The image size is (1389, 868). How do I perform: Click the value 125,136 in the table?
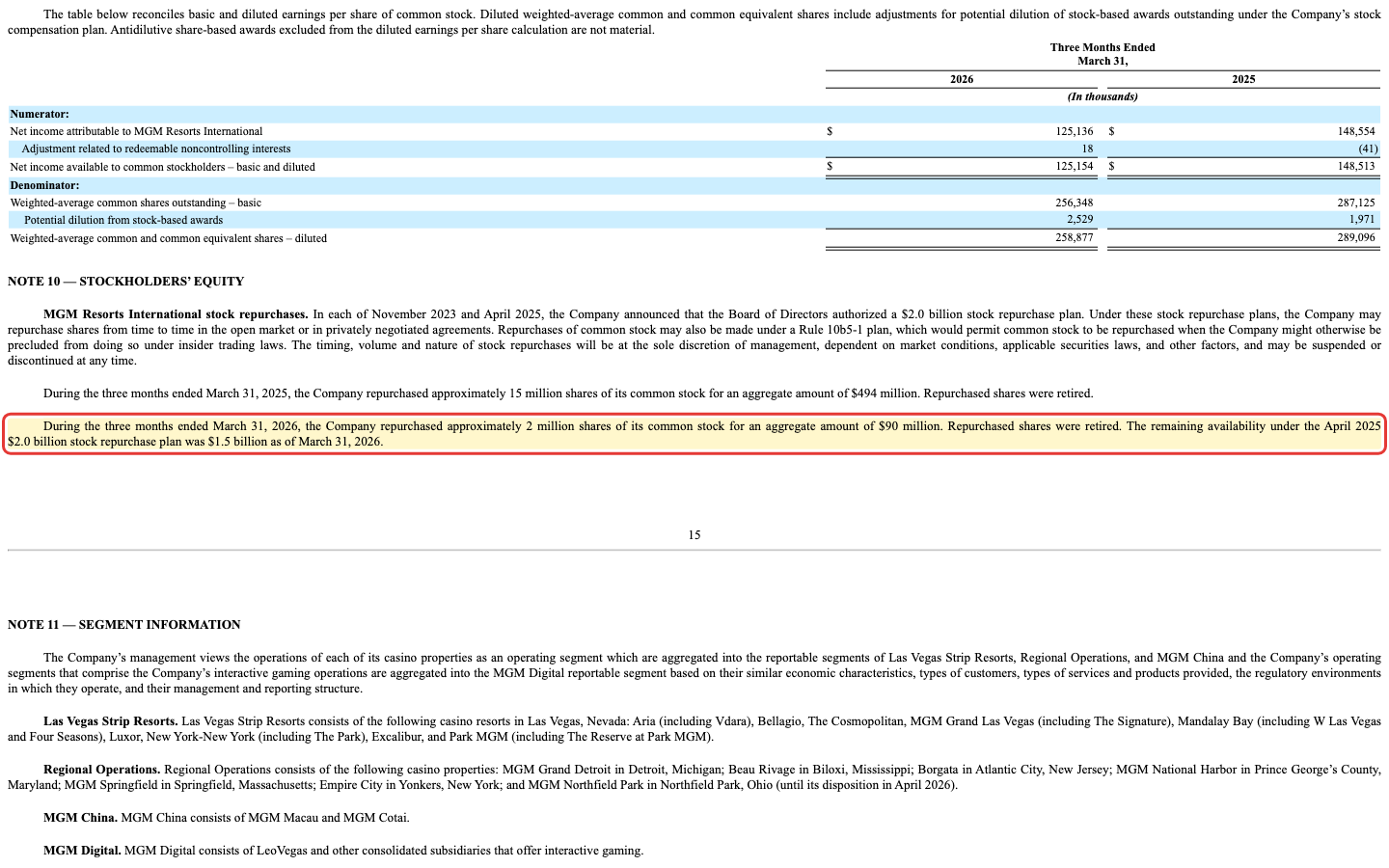1075,131
